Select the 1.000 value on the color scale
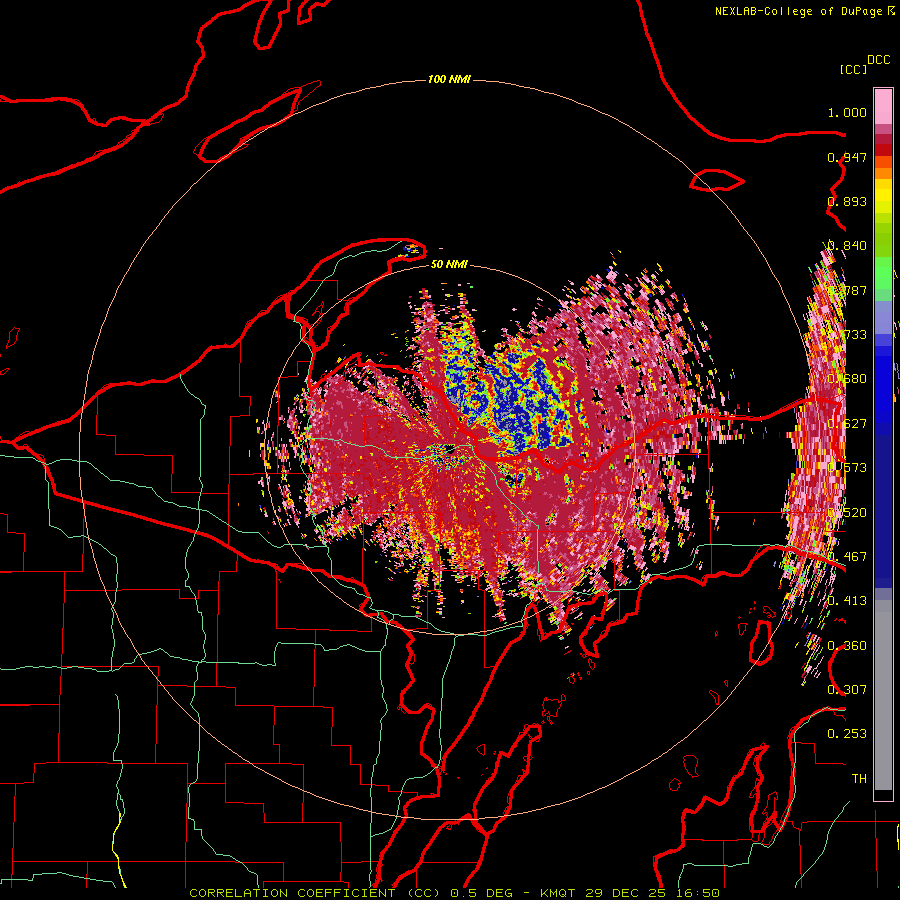 click(847, 112)
